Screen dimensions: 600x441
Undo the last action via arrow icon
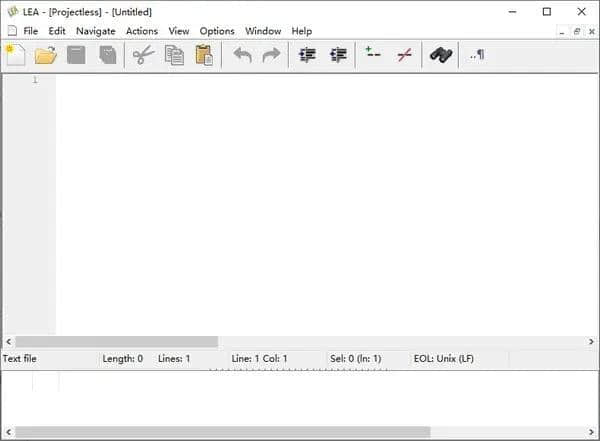(x=242, y=55)
